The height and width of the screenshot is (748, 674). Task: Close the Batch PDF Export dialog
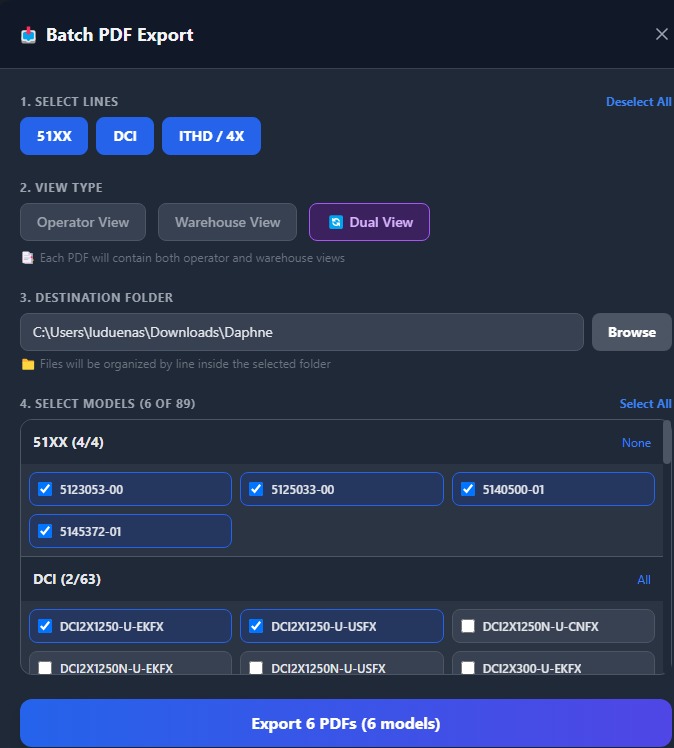point(661,34)
